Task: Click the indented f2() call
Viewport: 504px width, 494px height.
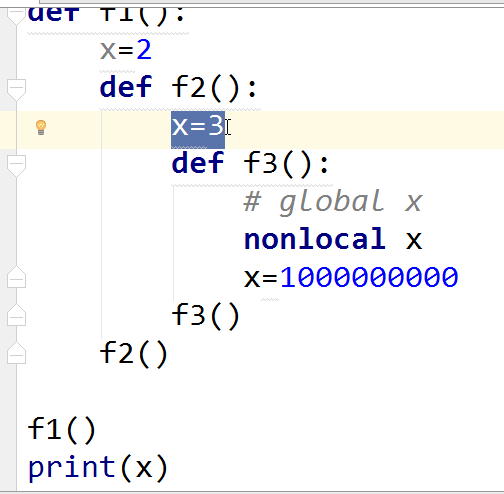Action: point(134,353)
